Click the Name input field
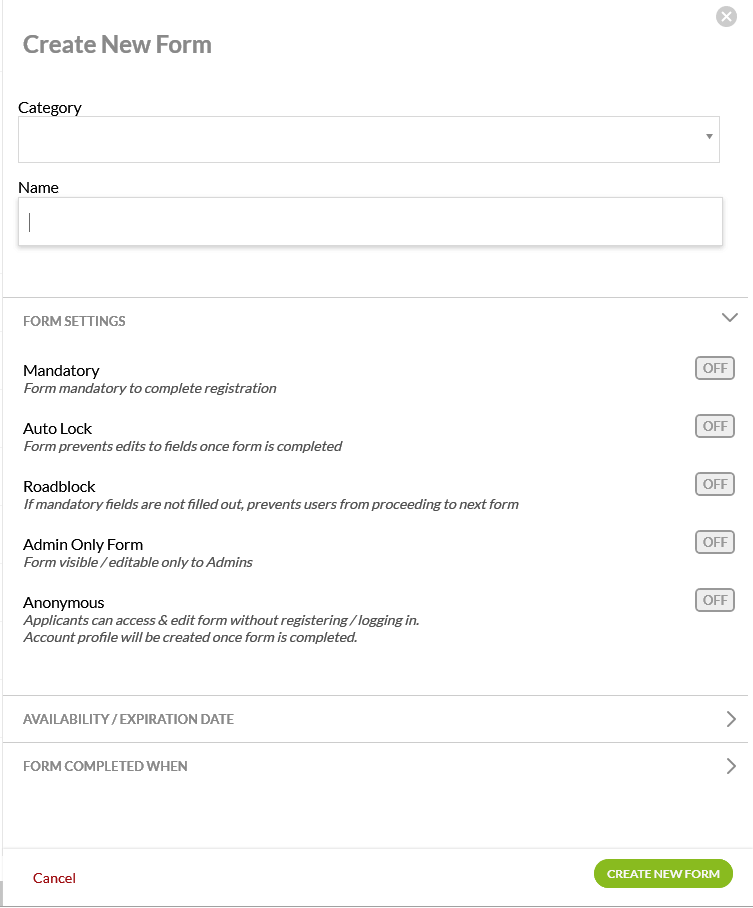Image resolution: width=753 pixels, height=908 pixels. pyautogui.click(x=370, y=222)
